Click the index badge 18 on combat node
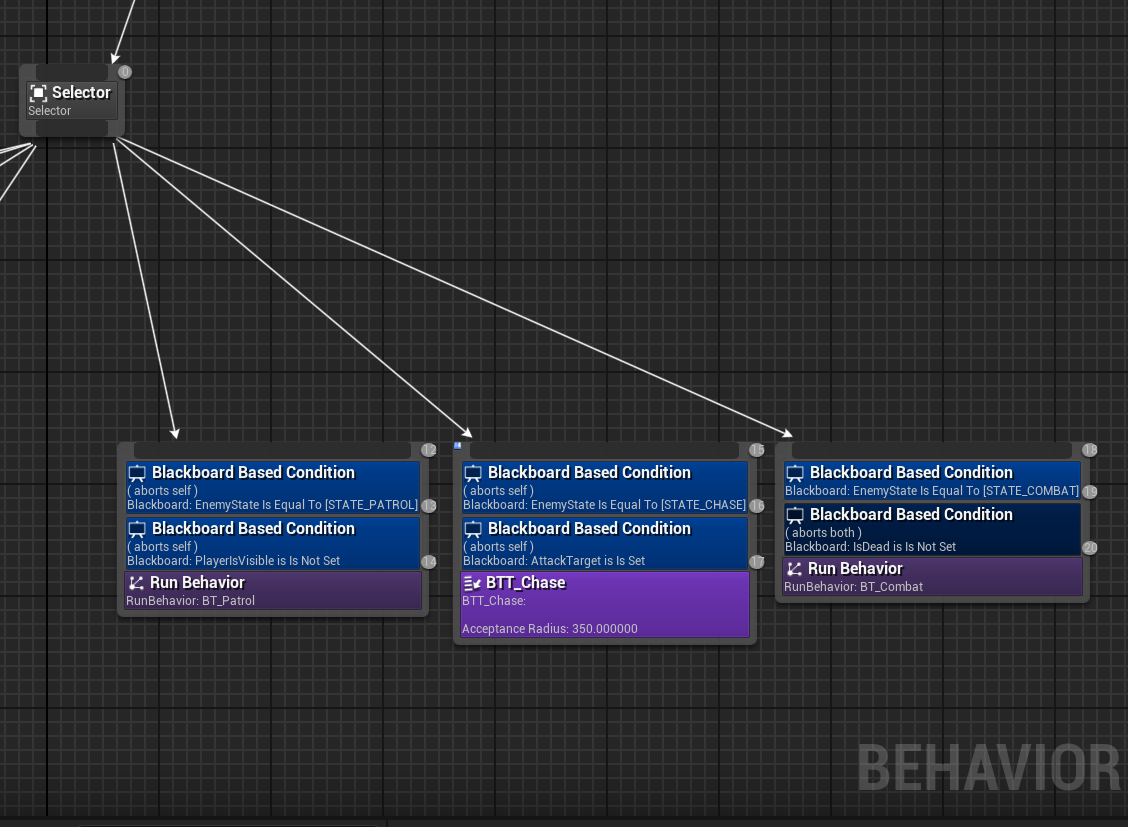The image size is (1128, 827). (1090, 451)
